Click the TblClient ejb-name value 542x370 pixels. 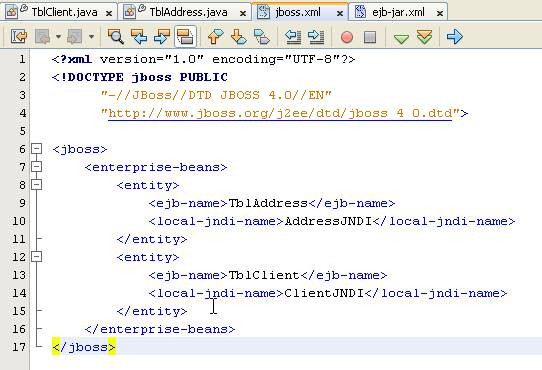[264, 275]
